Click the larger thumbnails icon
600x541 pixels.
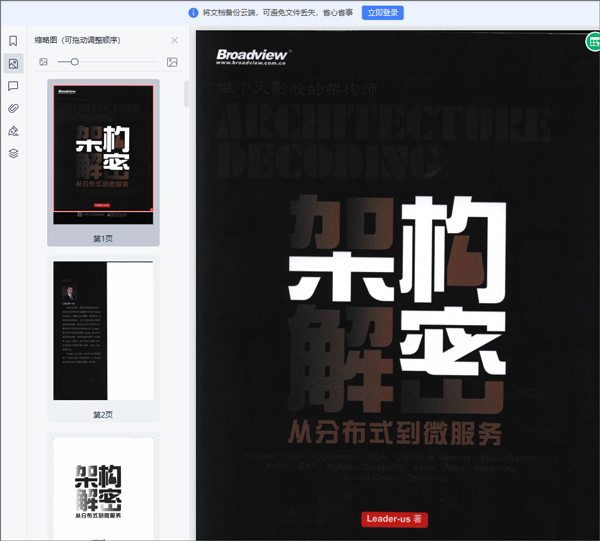click(172, 62)
